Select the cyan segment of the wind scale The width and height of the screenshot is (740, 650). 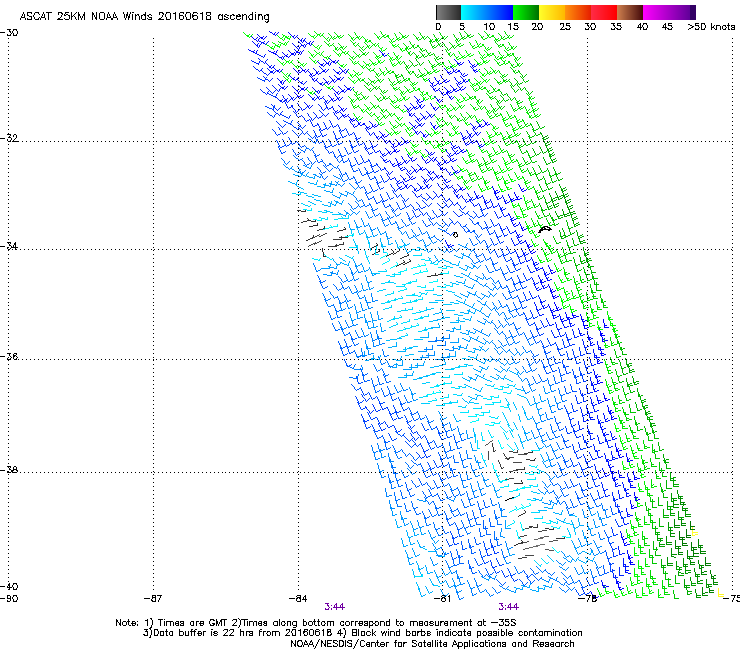[474, 12]
